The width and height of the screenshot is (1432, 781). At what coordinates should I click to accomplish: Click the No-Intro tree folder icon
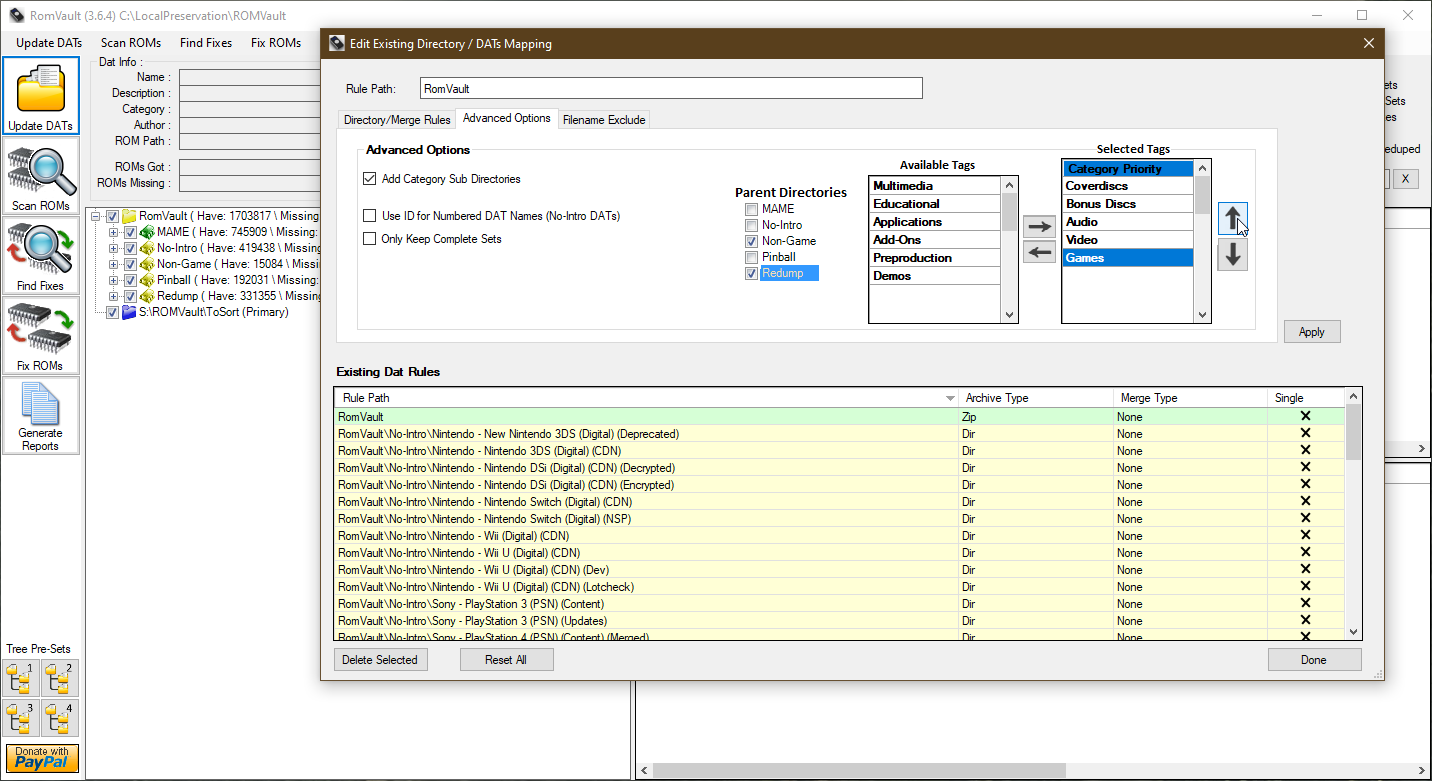point(146,248)
